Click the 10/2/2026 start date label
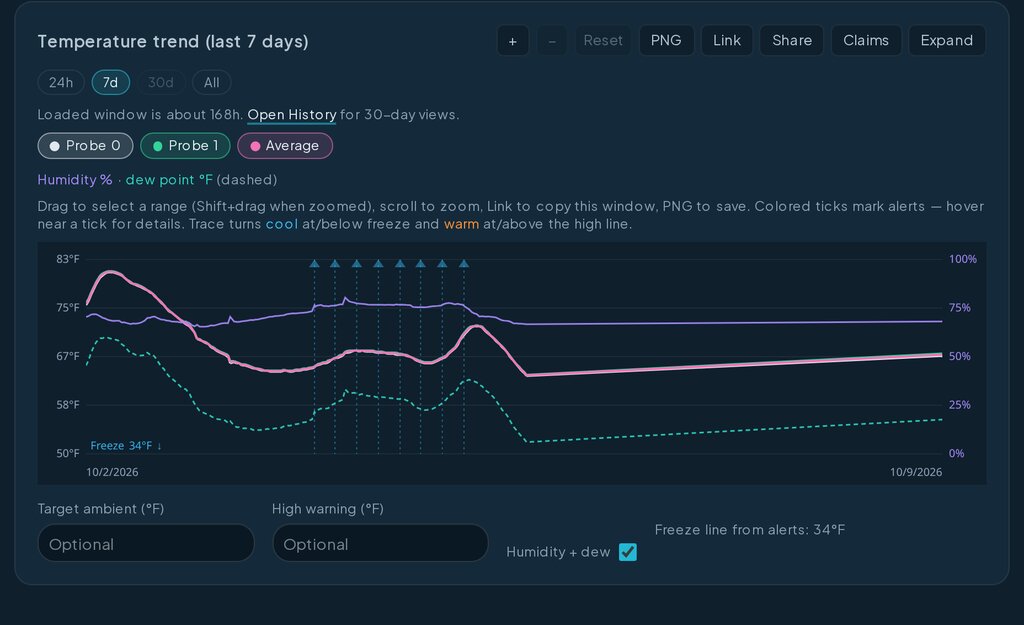The image size is (1024, 625). (x=112, y=472)
